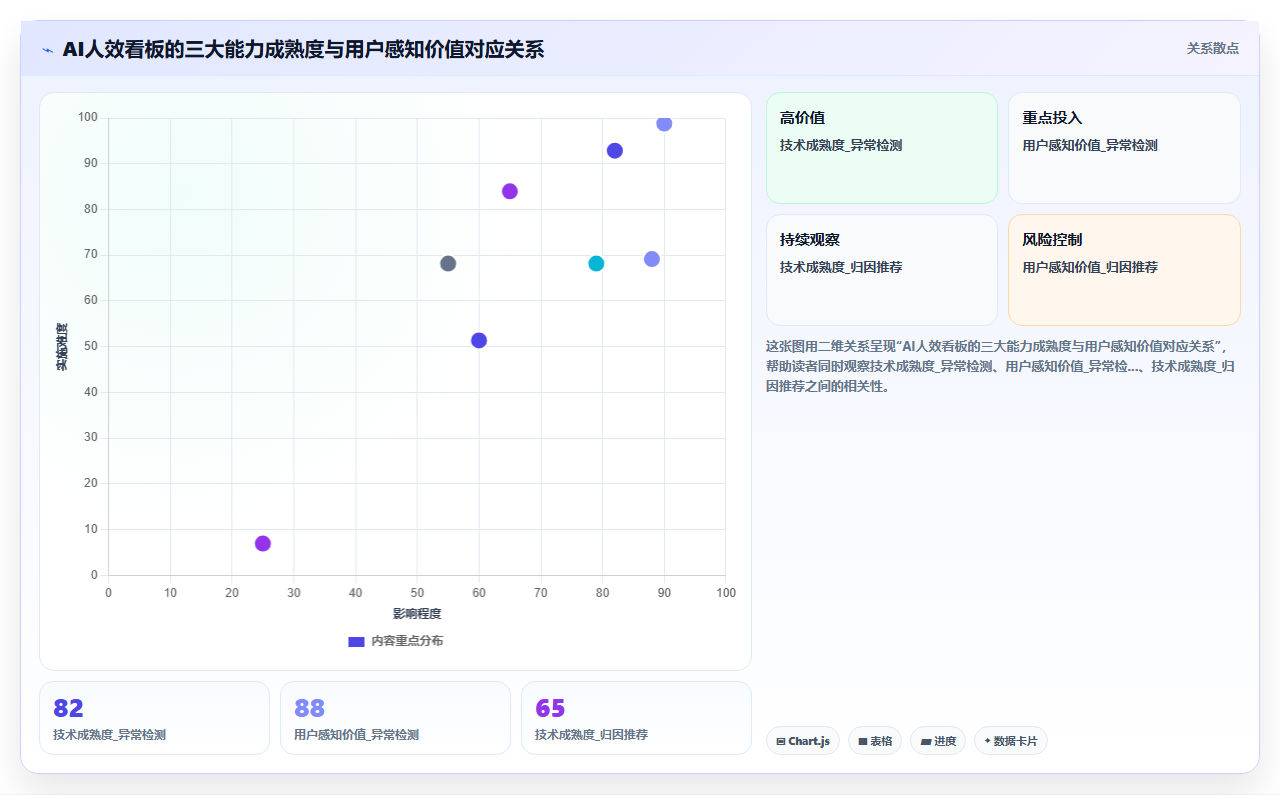Open the 重点投入 quadrant card
Screen dimensions: 1280x795
pyautogui.click(x=1124, y=148)
